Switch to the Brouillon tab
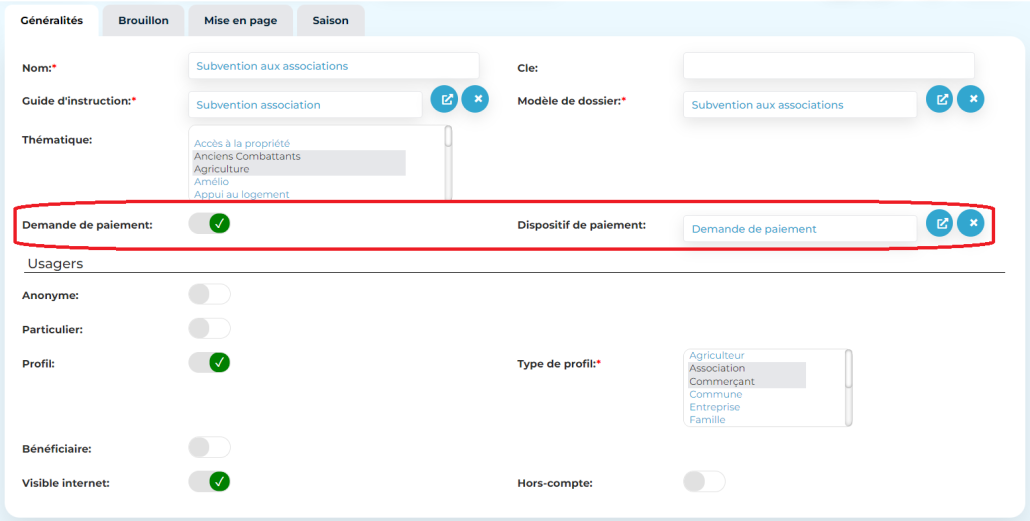This screenshot has width=1030, height=521. [x=143, y=20]
